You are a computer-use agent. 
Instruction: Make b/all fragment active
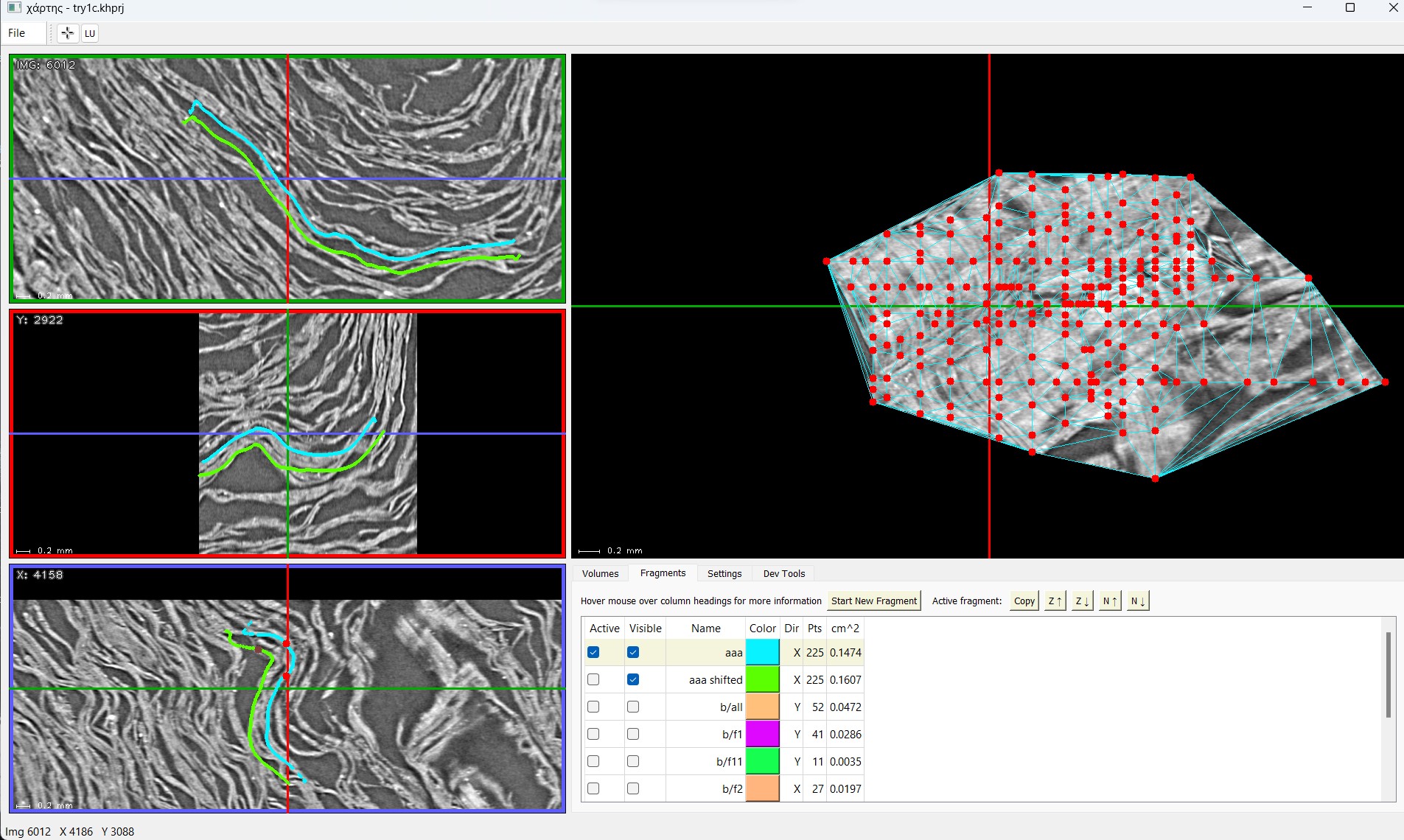(593, 707)
